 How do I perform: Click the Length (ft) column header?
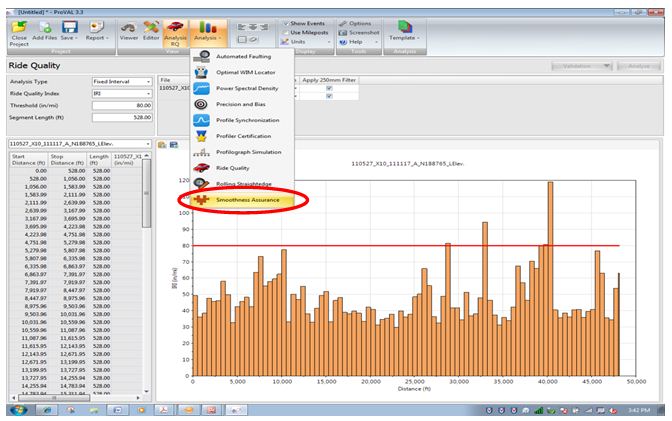99,159
